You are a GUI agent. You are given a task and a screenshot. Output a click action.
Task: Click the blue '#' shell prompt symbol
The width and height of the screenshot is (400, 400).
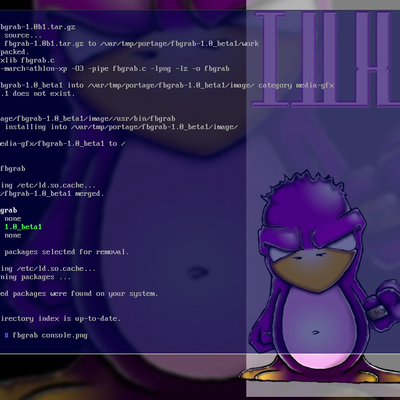pos(6,335)
